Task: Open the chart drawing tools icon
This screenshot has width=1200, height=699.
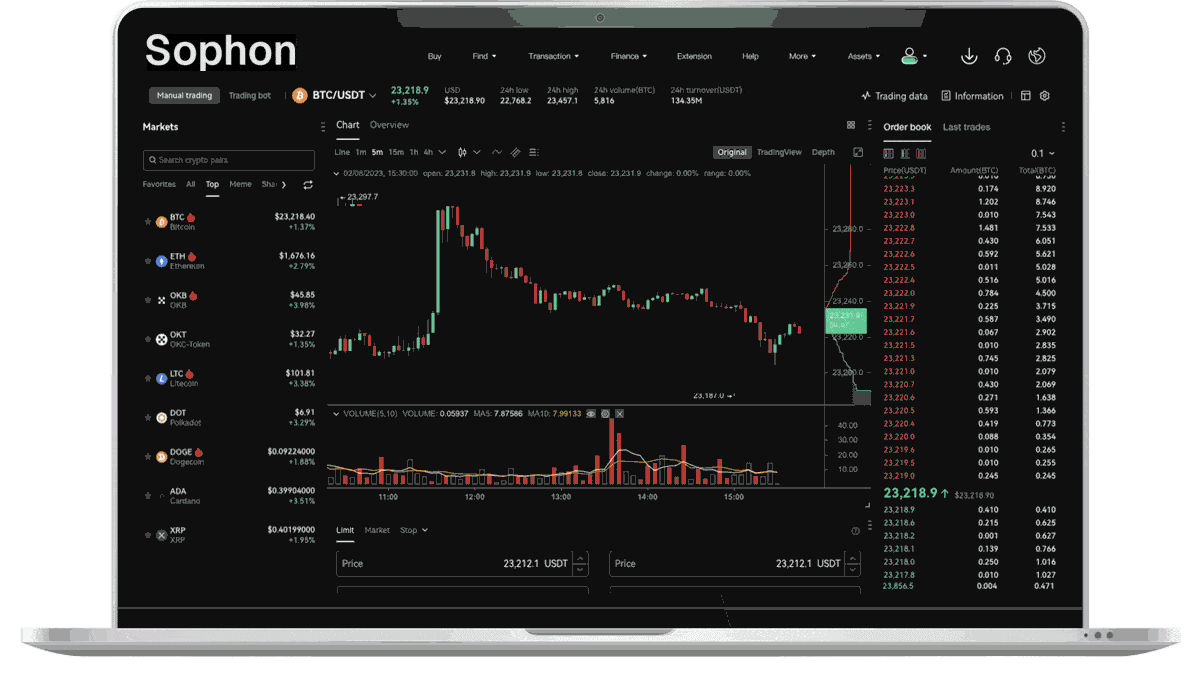Action: (516, 152)
